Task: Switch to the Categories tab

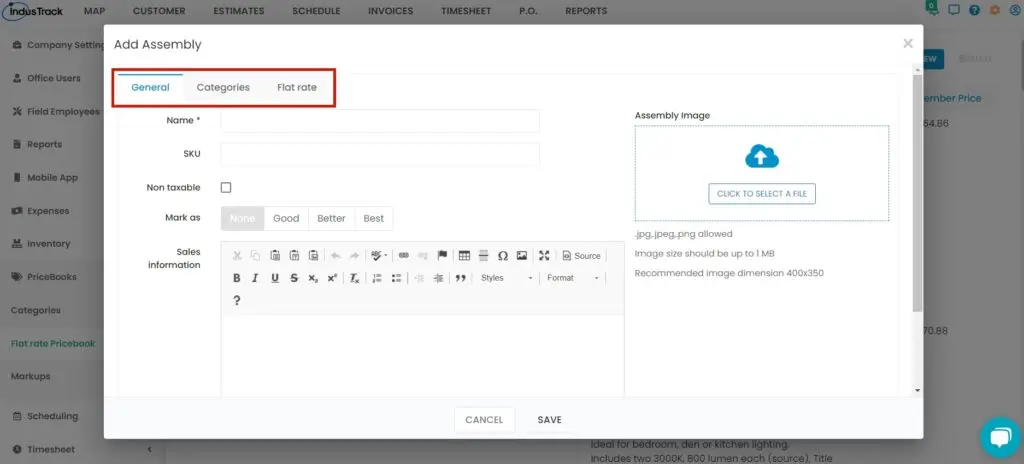Action: click(x=223, y=87)
